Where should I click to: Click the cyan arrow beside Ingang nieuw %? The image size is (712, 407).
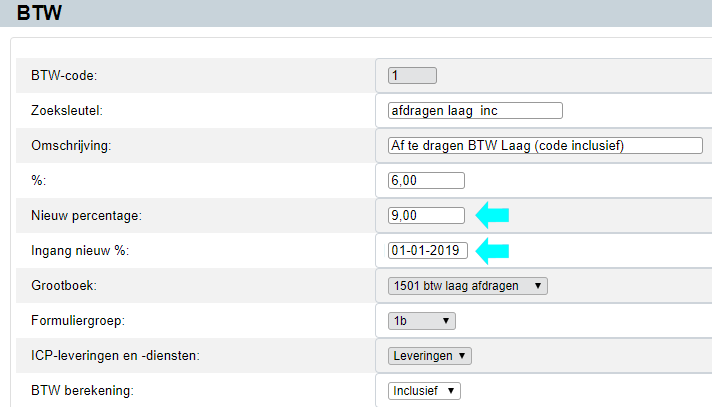[x=492, y=250]
